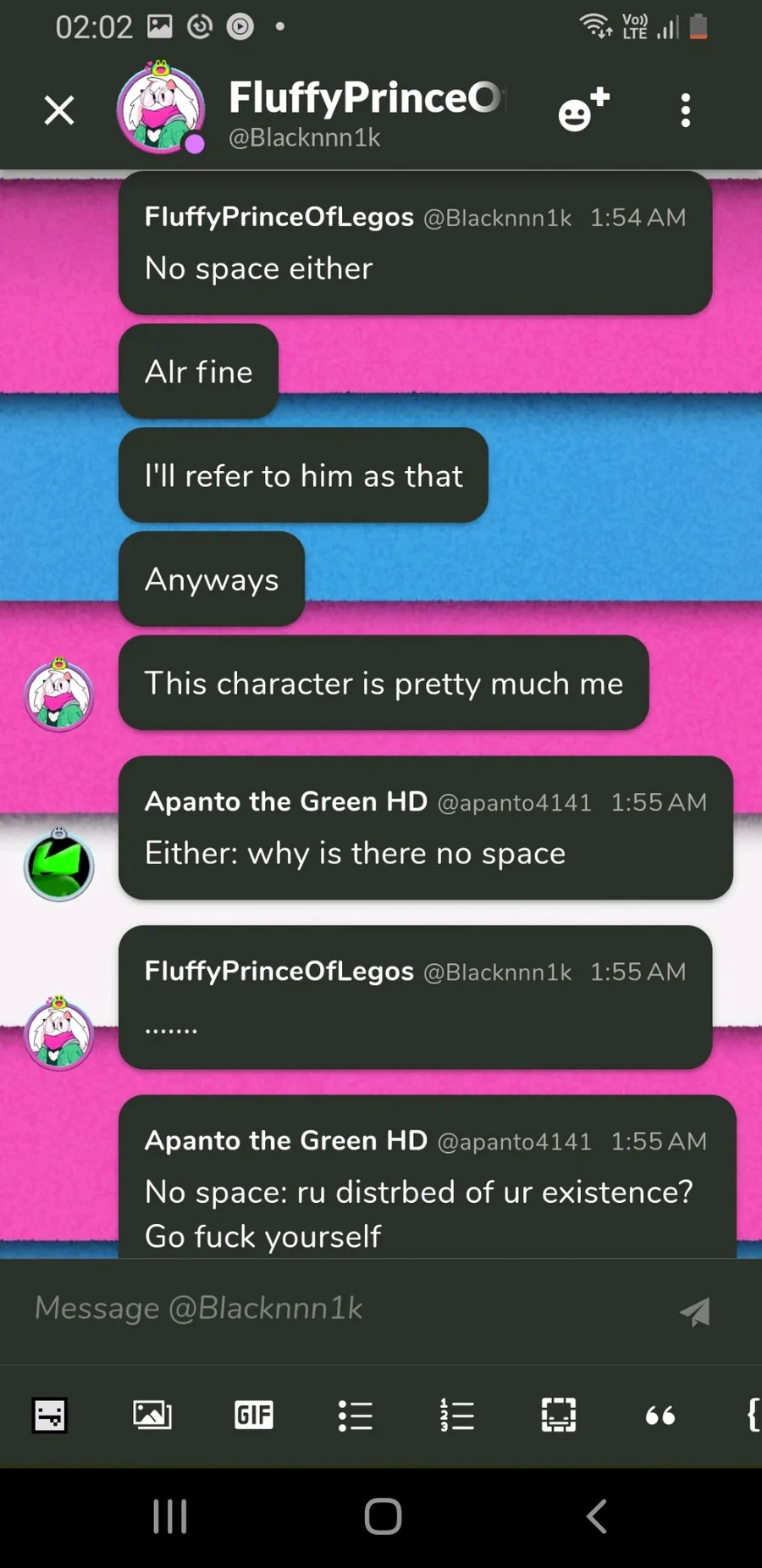This screenshot has height=1568, width=762.
Task: Attach an image with the picture icon
Action: [x=152, y=1415]
